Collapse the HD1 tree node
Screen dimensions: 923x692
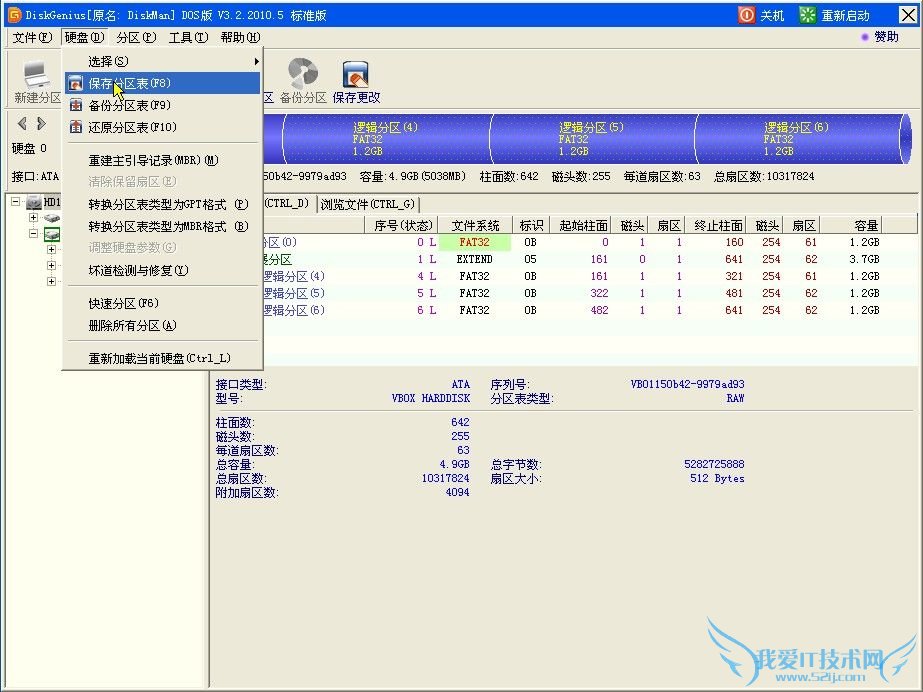[x=15, y=201]
